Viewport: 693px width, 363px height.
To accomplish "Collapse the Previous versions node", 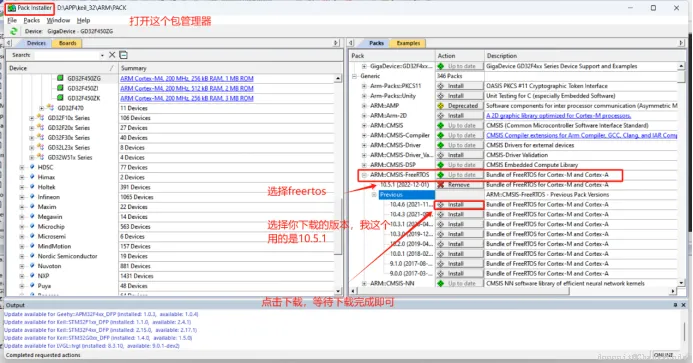I will [x=374, y=195].
